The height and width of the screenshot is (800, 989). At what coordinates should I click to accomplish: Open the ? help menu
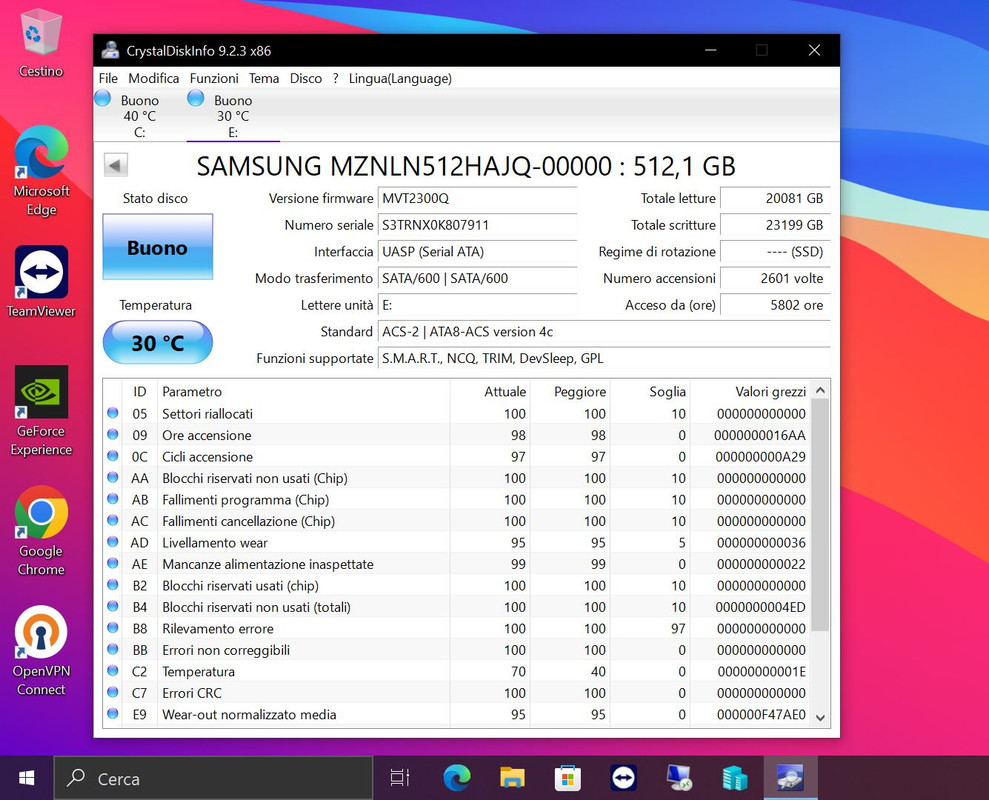pos(336,78)
